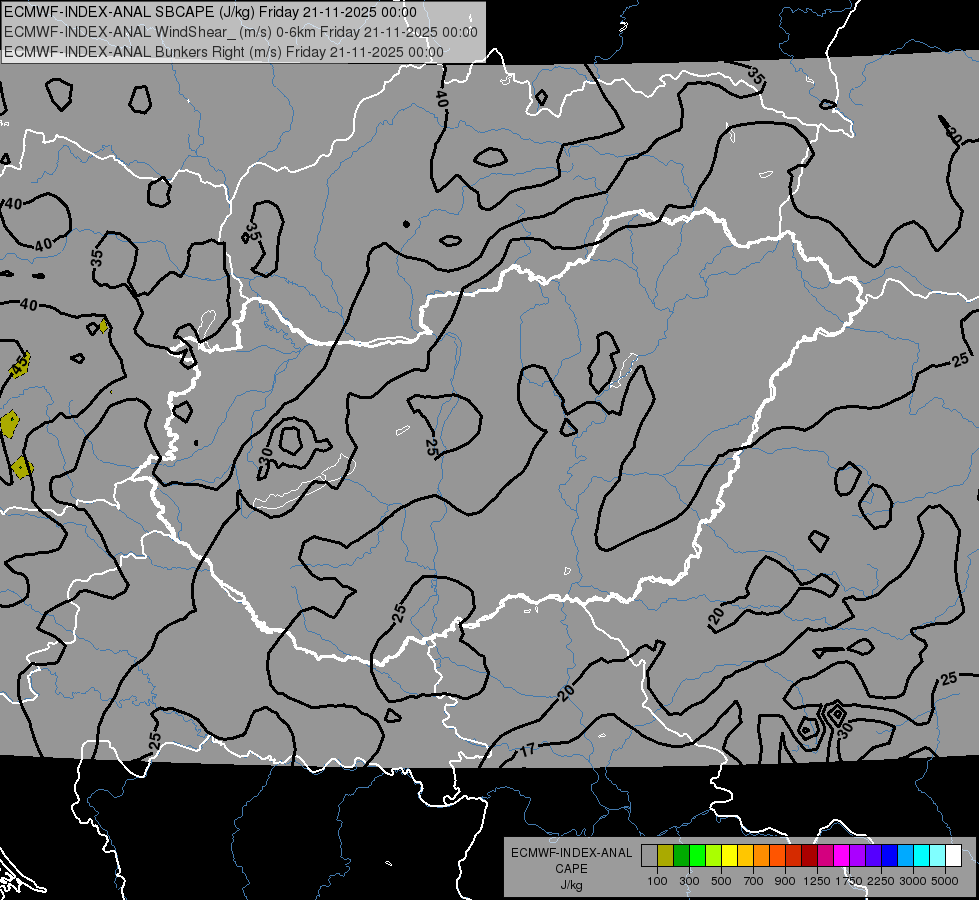
Task: Click the 700 legend value
Action: pyautogui.click(x=754, y=881)
